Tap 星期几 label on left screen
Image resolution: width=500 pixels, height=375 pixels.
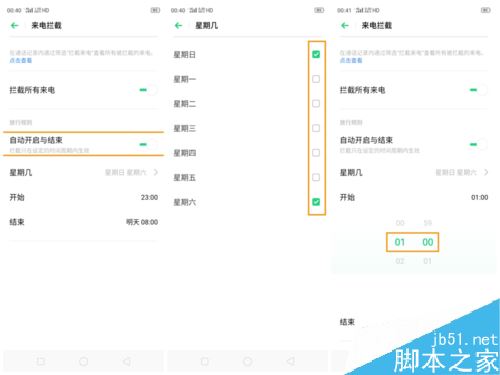[x=21, y=172]
